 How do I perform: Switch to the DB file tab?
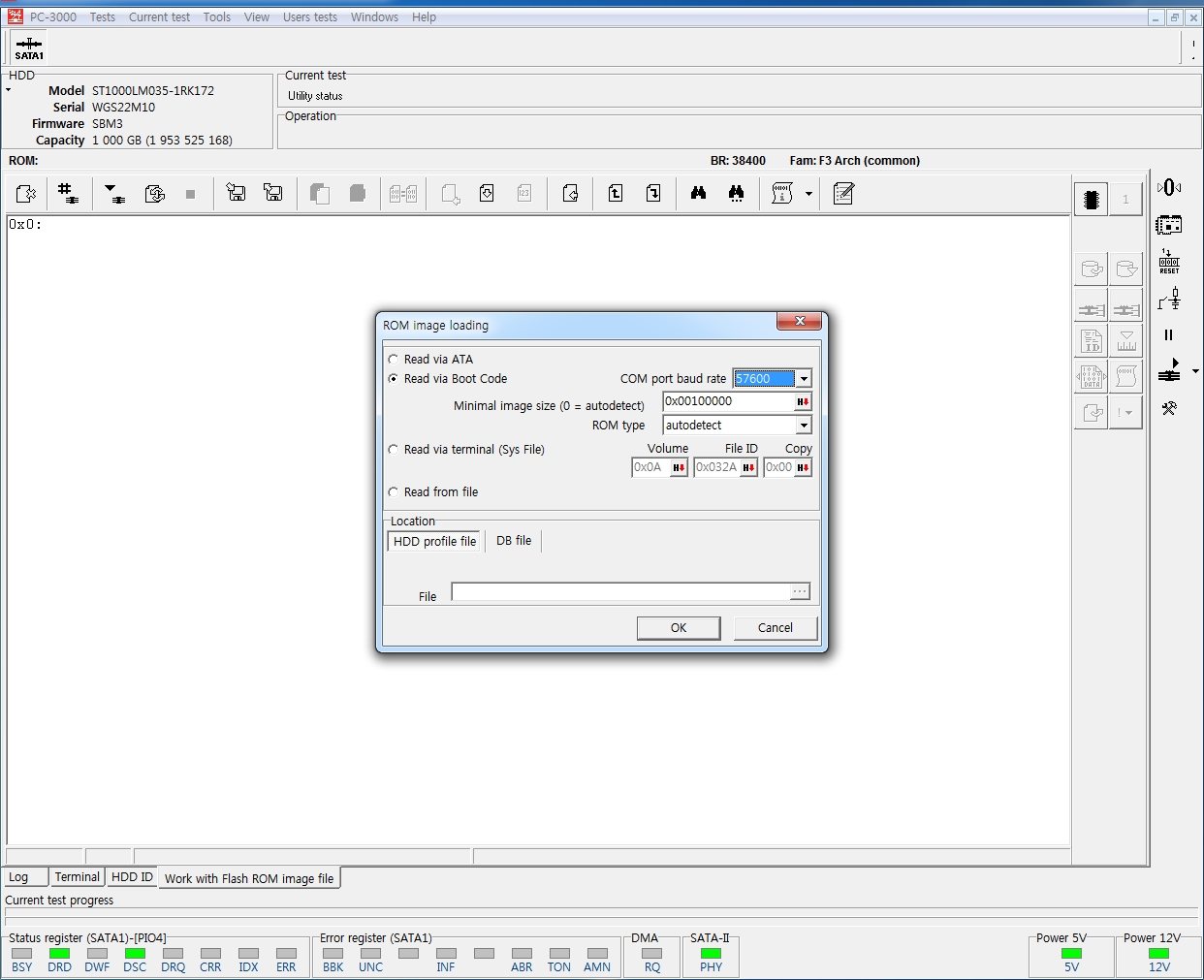[514, 541]
